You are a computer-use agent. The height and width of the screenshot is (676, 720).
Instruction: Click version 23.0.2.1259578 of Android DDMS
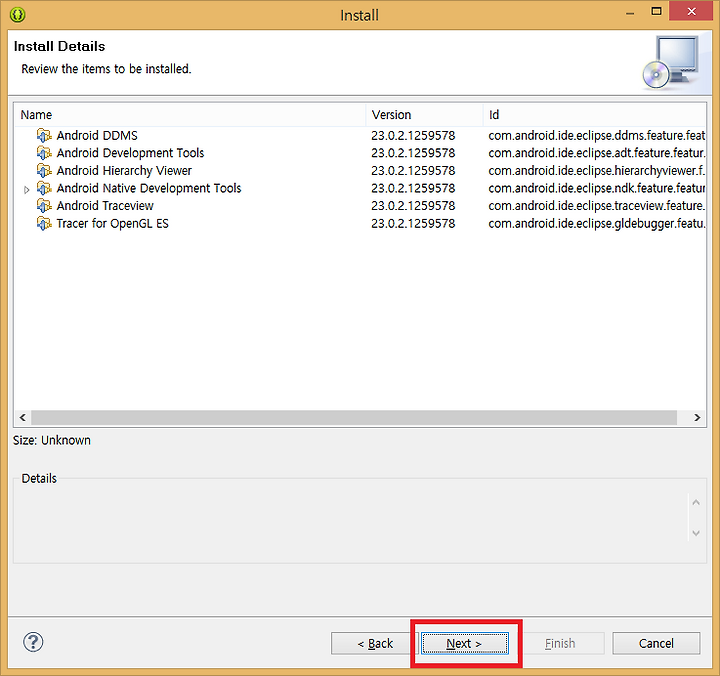(413, 135)
